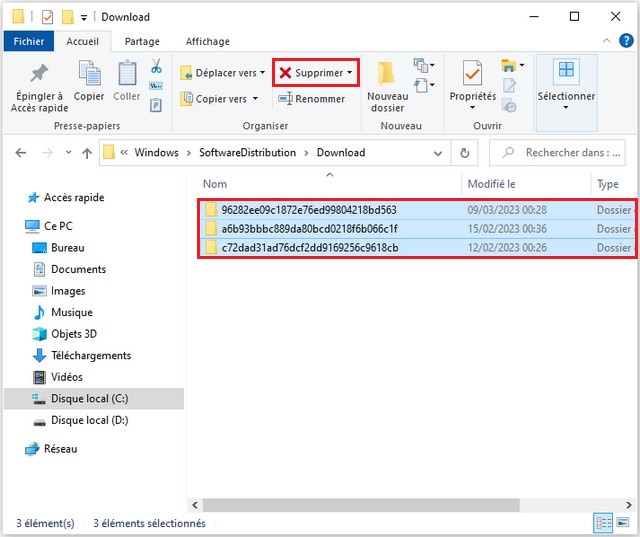The image size is (640, 537).
Task: Click the Propriétés checkmark icon
Action: coord(472,73)
